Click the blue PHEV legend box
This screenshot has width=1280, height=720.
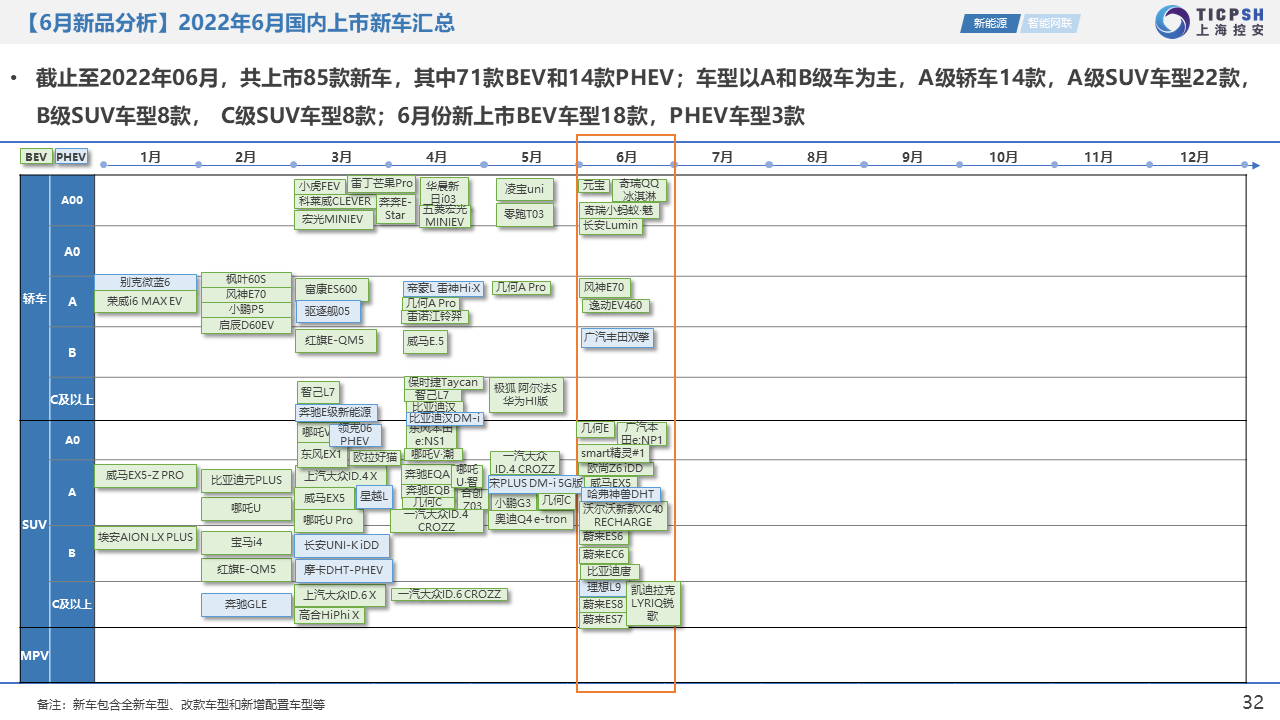click(x=71, y=157)
